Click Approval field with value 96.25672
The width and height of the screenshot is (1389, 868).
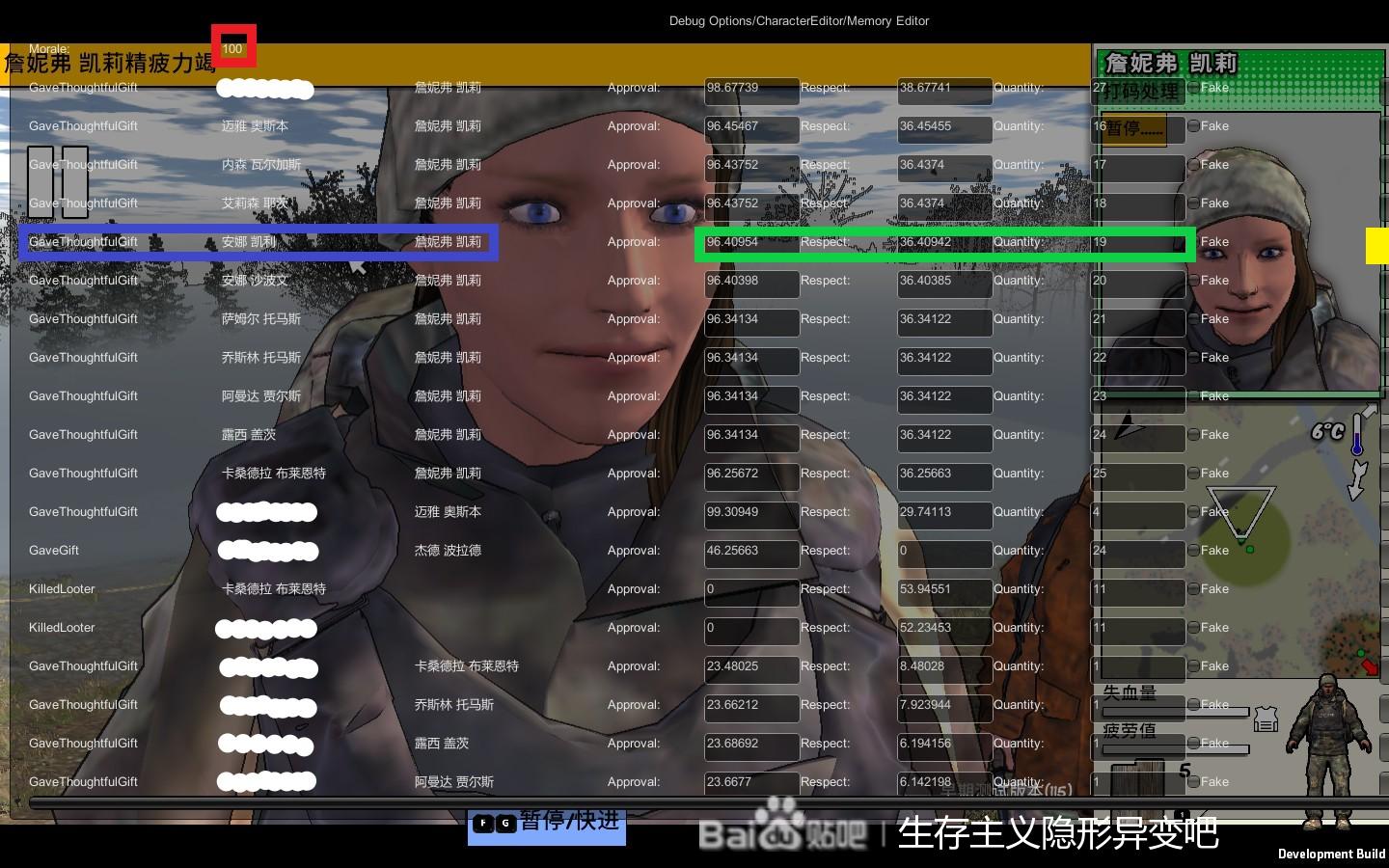(751, 475)
